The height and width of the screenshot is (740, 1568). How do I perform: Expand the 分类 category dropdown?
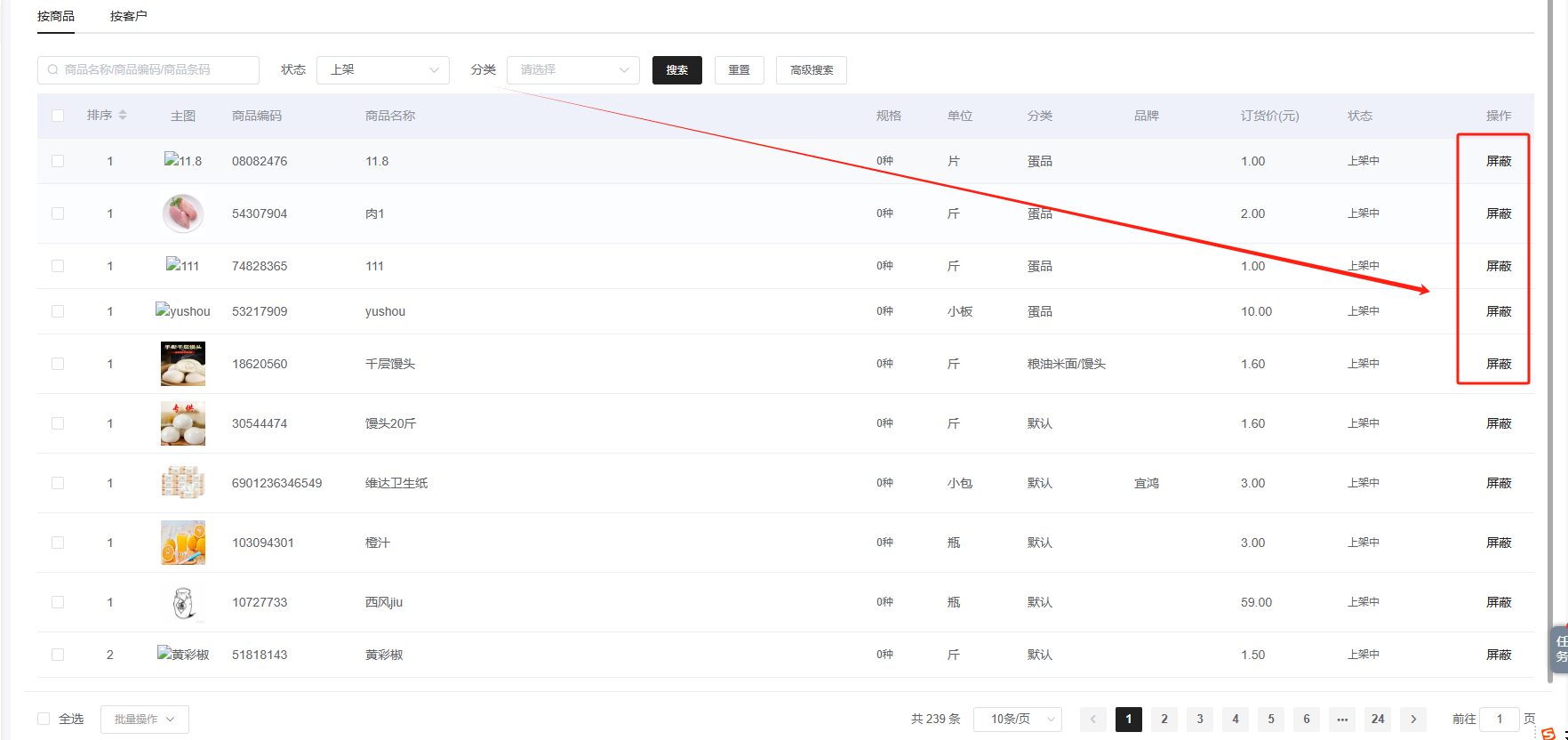pyautogui.click(x=573, y=69)
